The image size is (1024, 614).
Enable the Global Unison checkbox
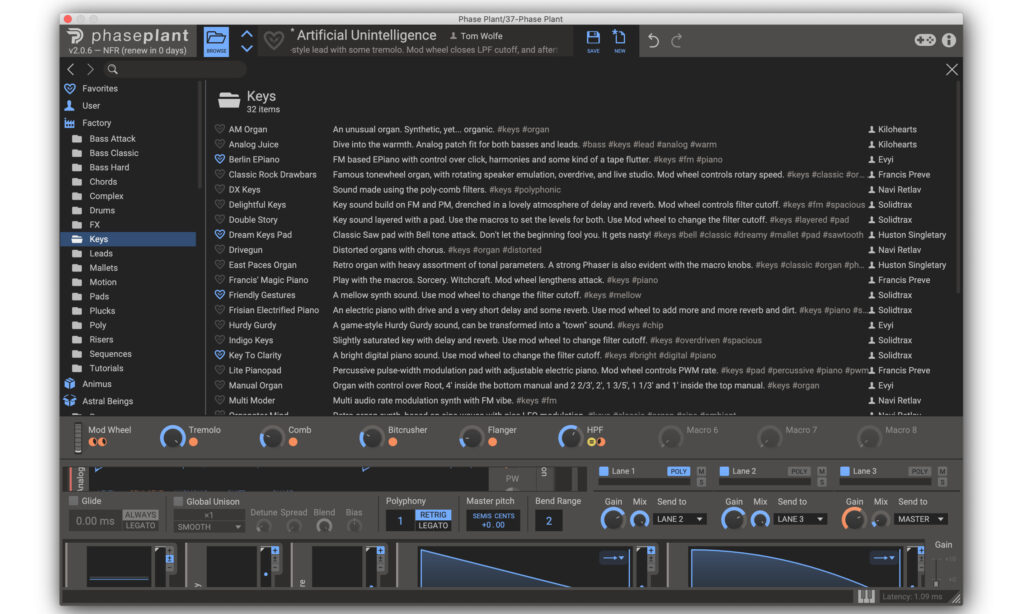coord(178,502)
